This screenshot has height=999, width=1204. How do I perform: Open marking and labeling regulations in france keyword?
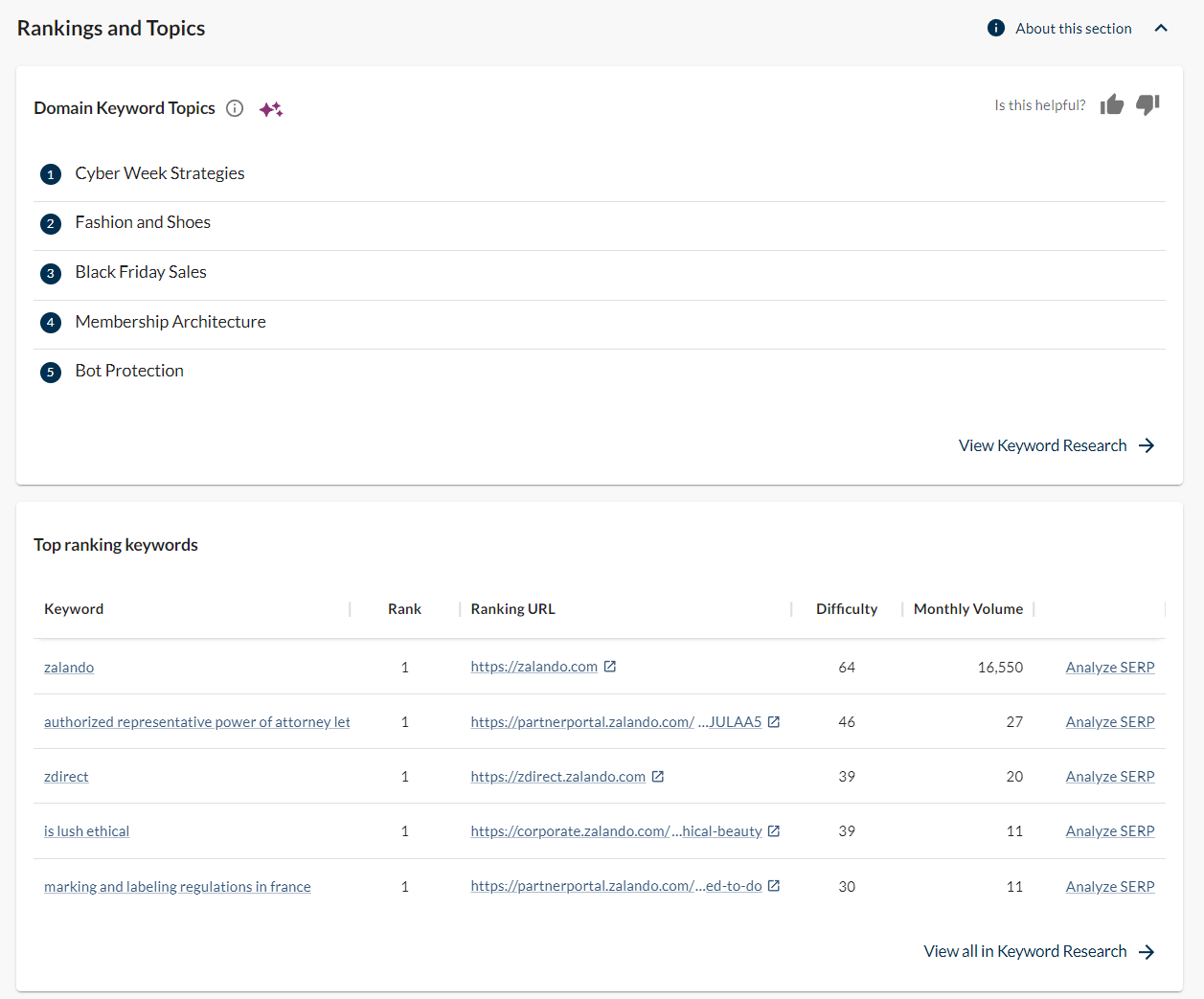(x=177, y=887)
